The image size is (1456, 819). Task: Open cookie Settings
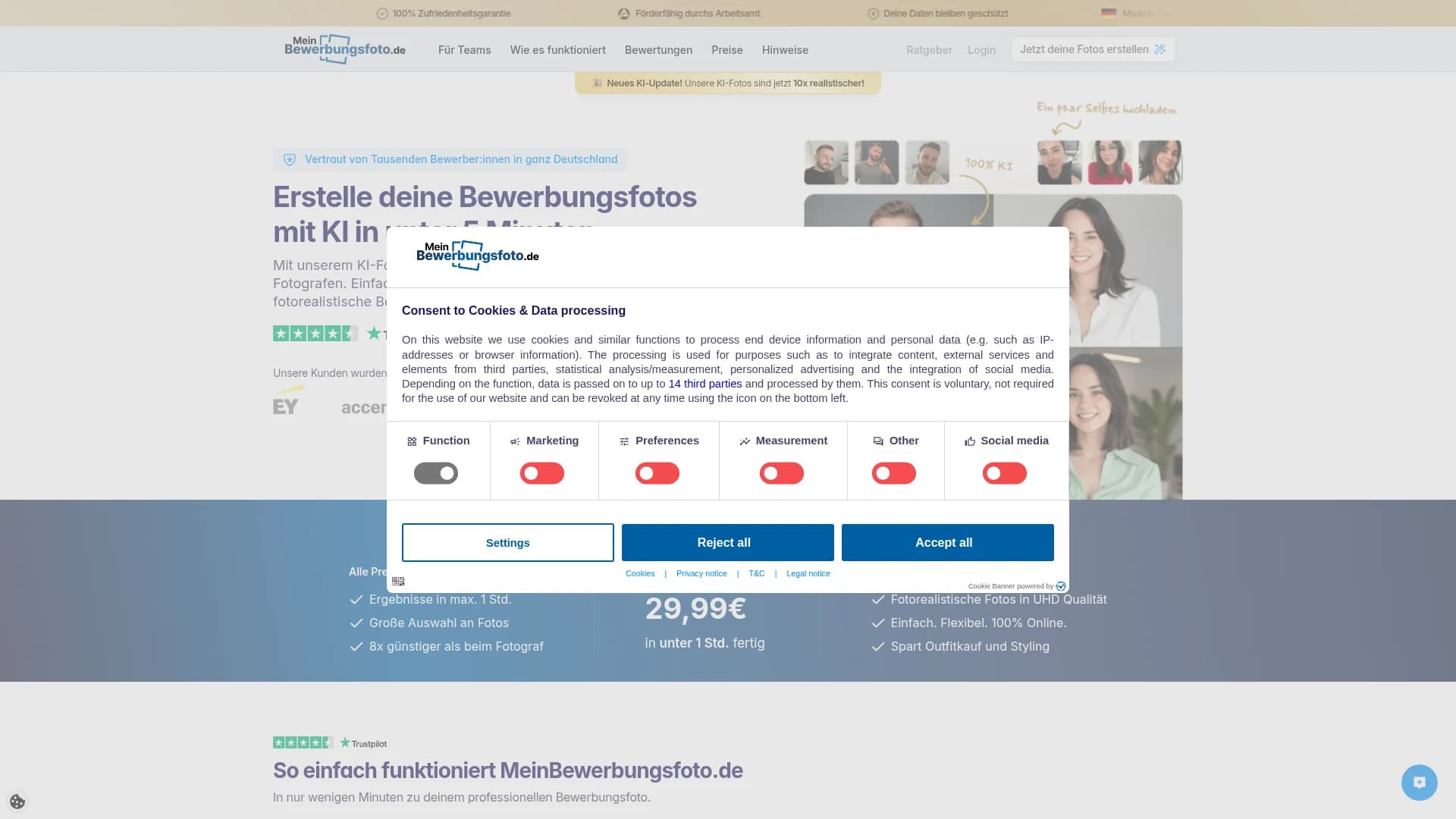click(508, 543)
